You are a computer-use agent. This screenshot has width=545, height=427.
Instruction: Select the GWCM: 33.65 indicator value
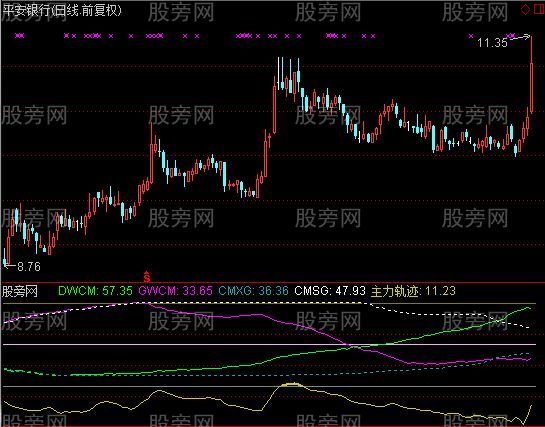pyautogui.click(x=176, y=290)
